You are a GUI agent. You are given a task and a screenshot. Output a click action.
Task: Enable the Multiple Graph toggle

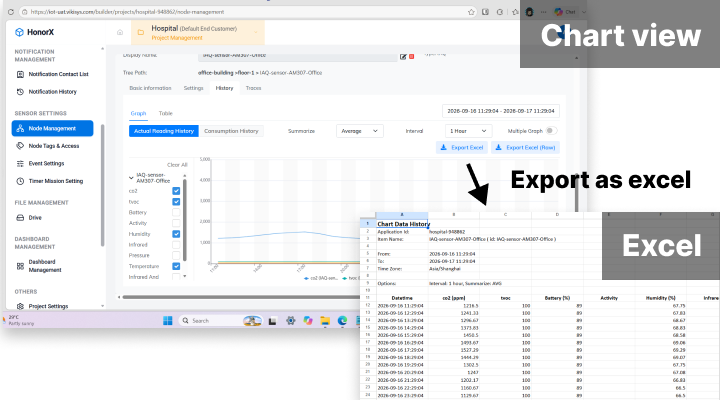[551, 130]
